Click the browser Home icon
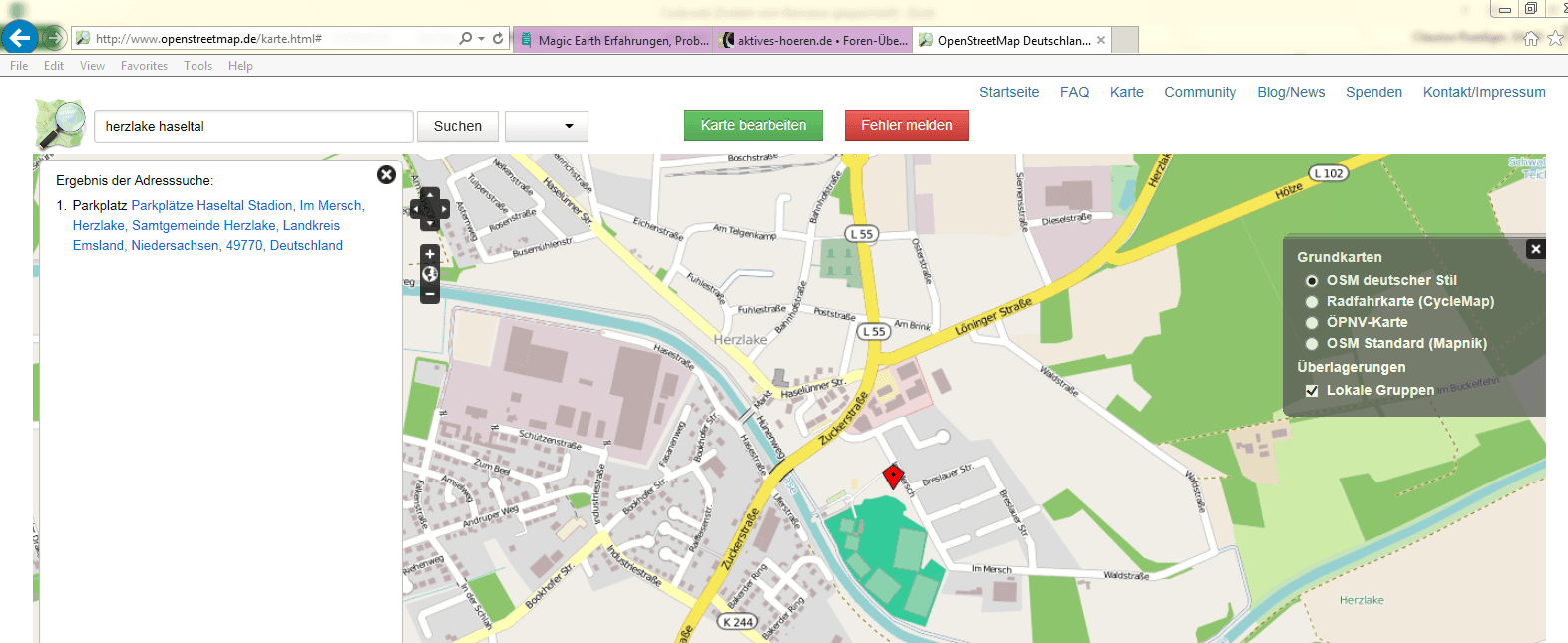This screenshot has width=1568, height=643. 1531,39
